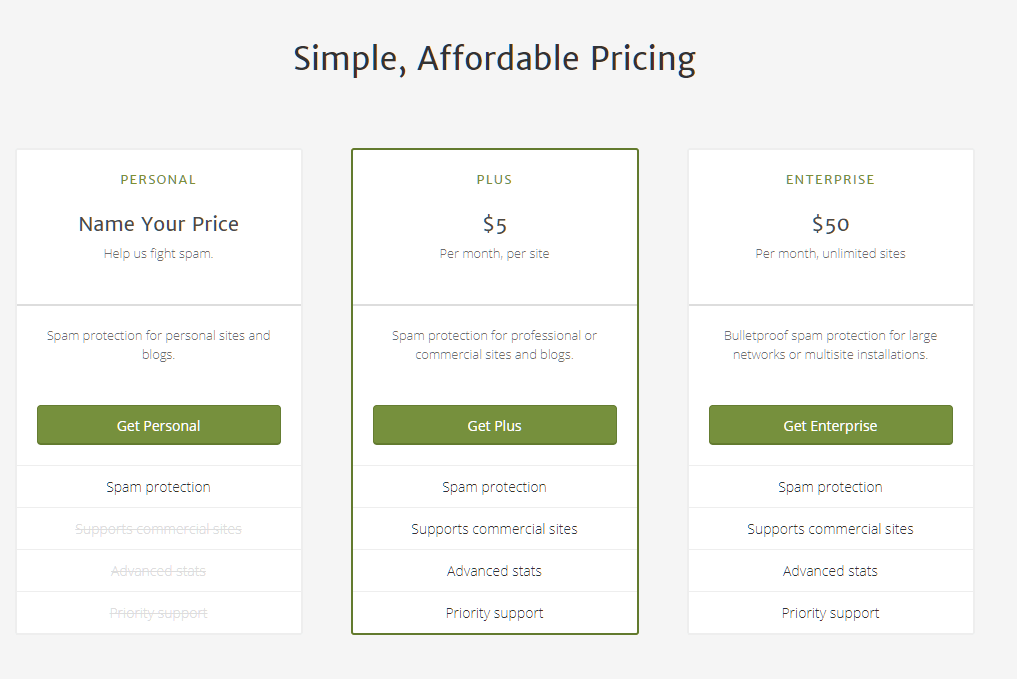Image resolution: width=1017 pixels, height=679 pixels.
Task: Select the ENTERPRISE plan heading
Action: [830, 180]
